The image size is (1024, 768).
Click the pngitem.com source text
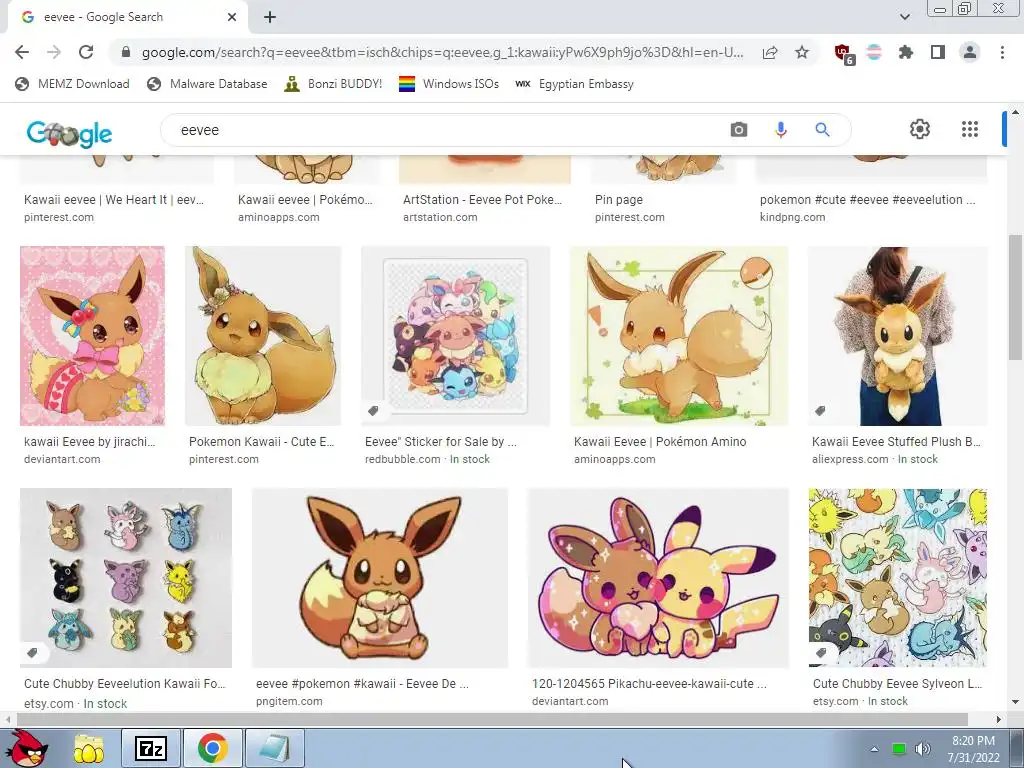point(289,701)
